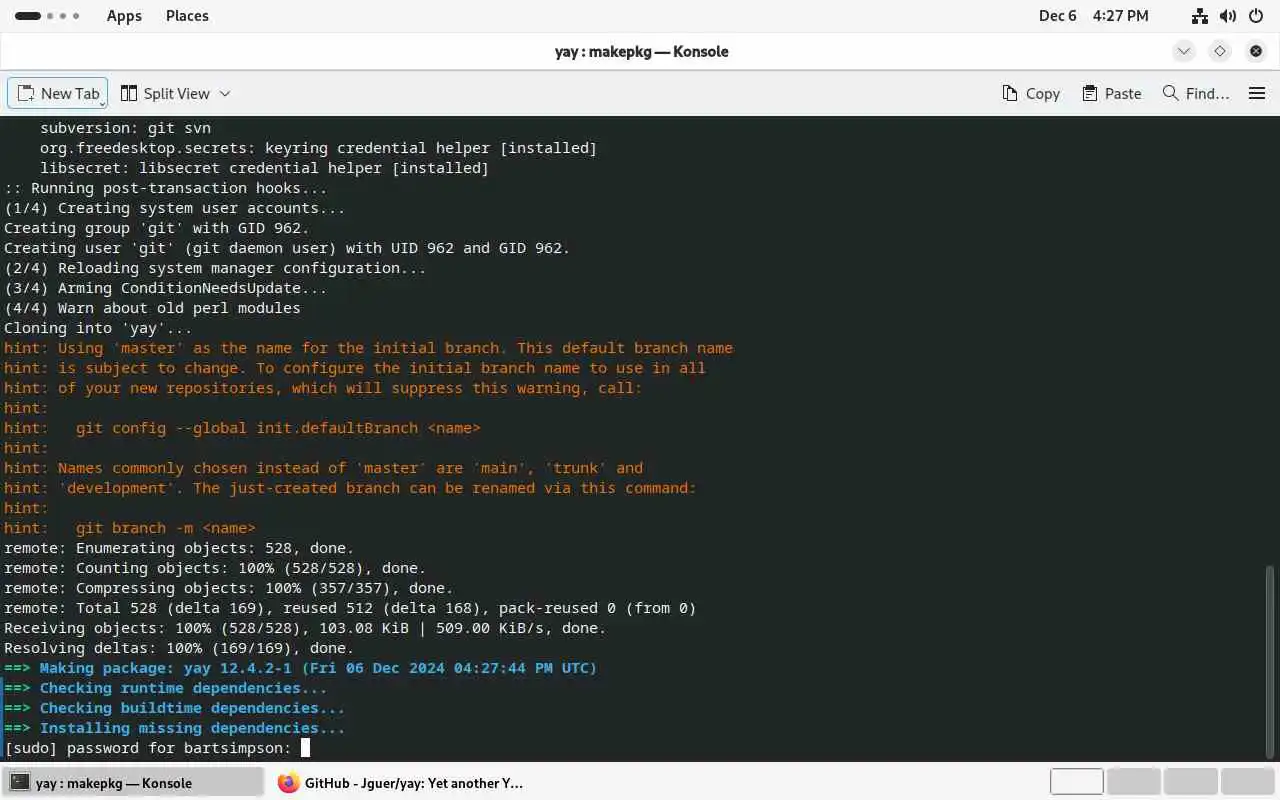This screenshot has width=1280, height=800.
Task: Open the workspace indicator dots
Action: (x=47, y=16)
